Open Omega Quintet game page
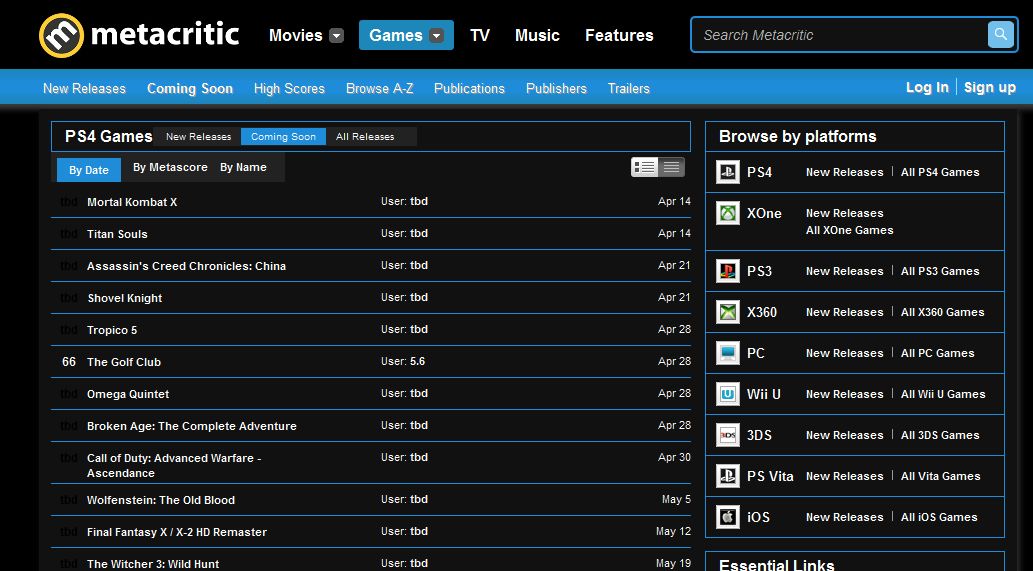 pyautogui.click(x=128, y=394)
